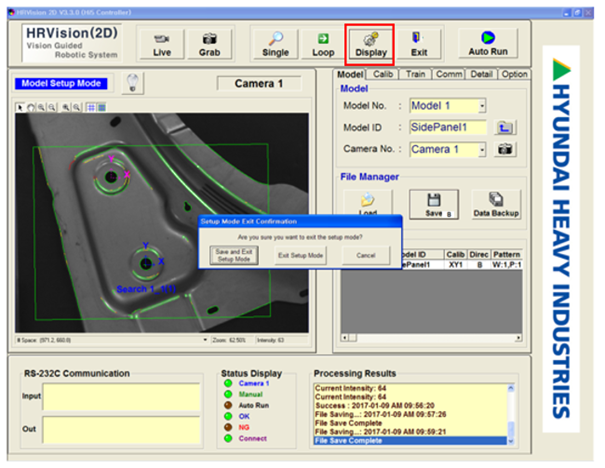Image resolution: width=605 pixels, height=468 pixels.
Task: Select File Saving 09:59:21 line
Action: coord(380,432)
